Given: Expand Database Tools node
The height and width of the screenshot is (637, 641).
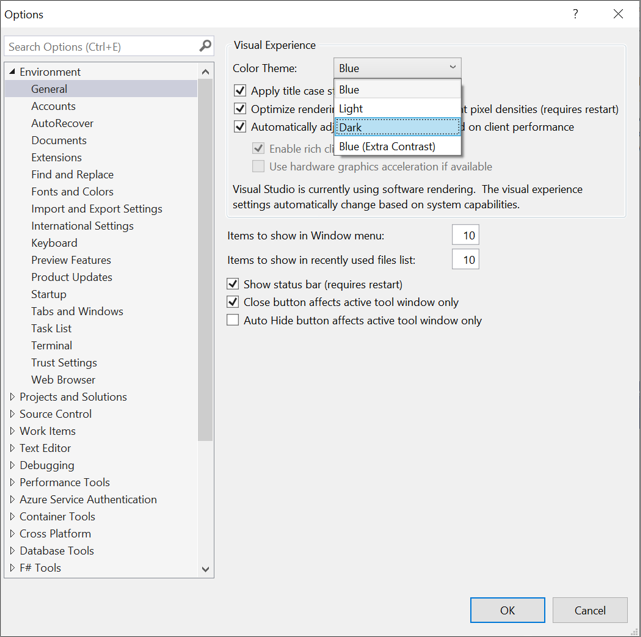Looking at the screenshot, I should tap(12, 551).
